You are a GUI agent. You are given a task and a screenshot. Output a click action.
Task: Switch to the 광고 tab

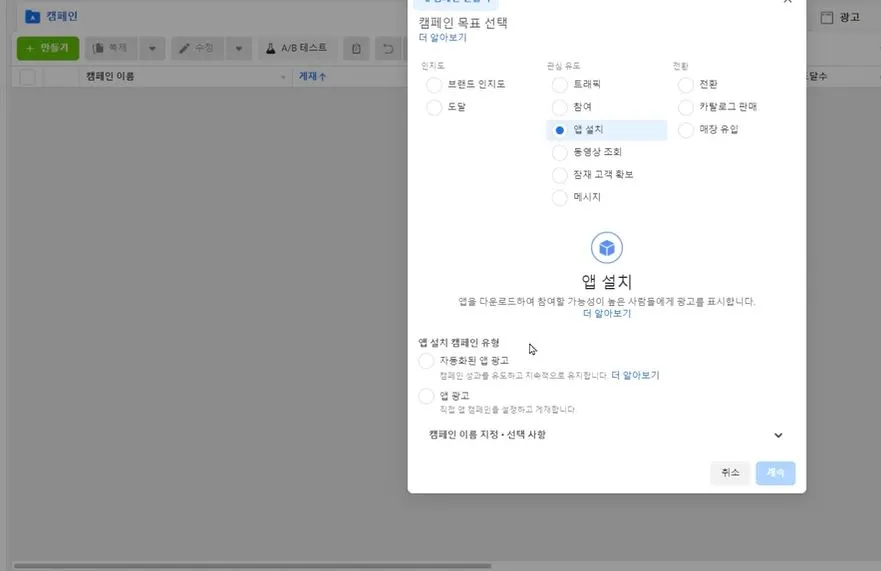click(x=841, y=17)
